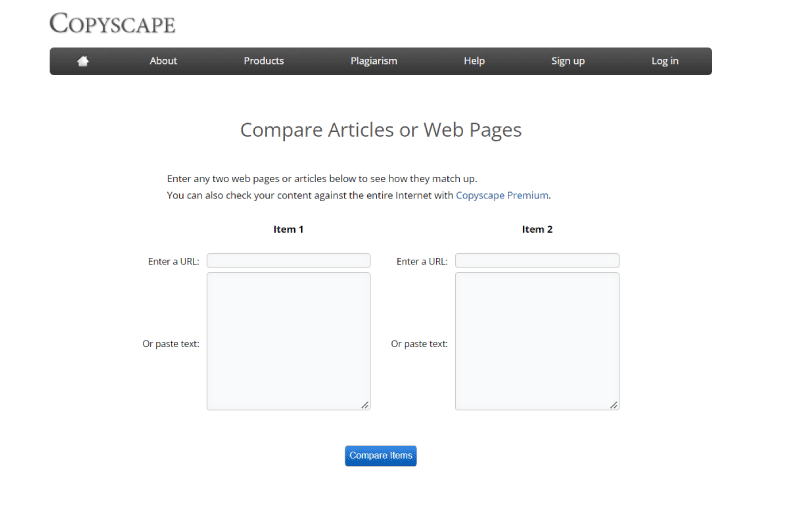Screen dimensions: 800x530
Task: Click the Compare Articles or Web Pages heading
Action: click(x=381, y=130)
